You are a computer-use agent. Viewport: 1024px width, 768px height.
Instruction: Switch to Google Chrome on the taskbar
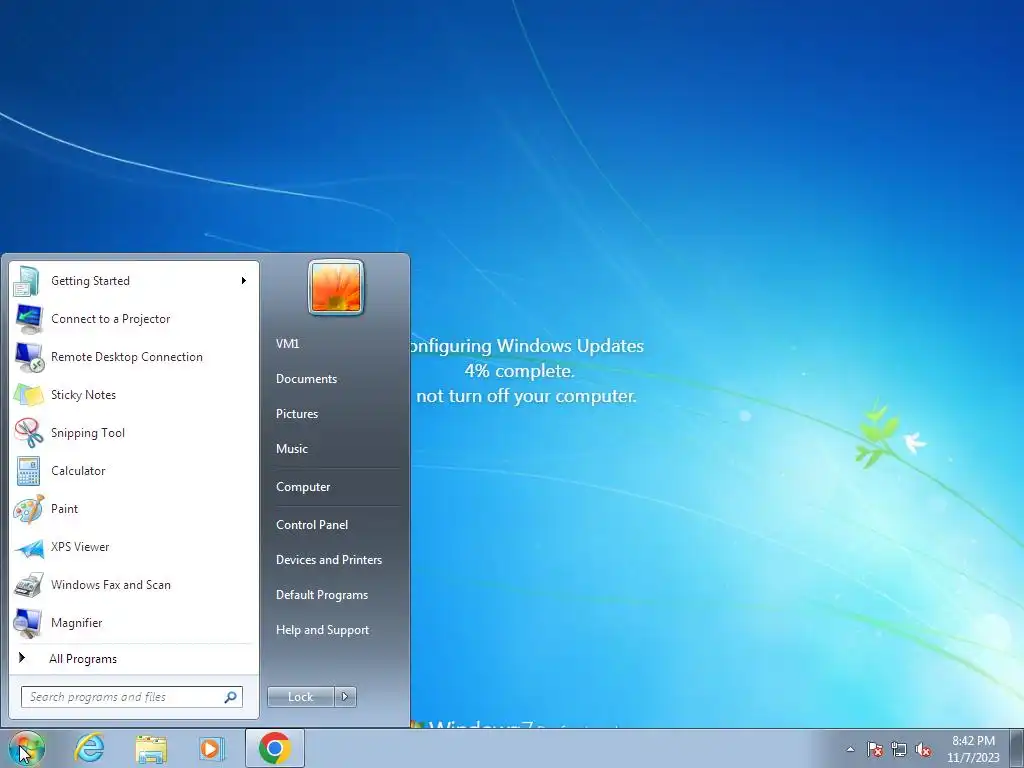point(274,748)
